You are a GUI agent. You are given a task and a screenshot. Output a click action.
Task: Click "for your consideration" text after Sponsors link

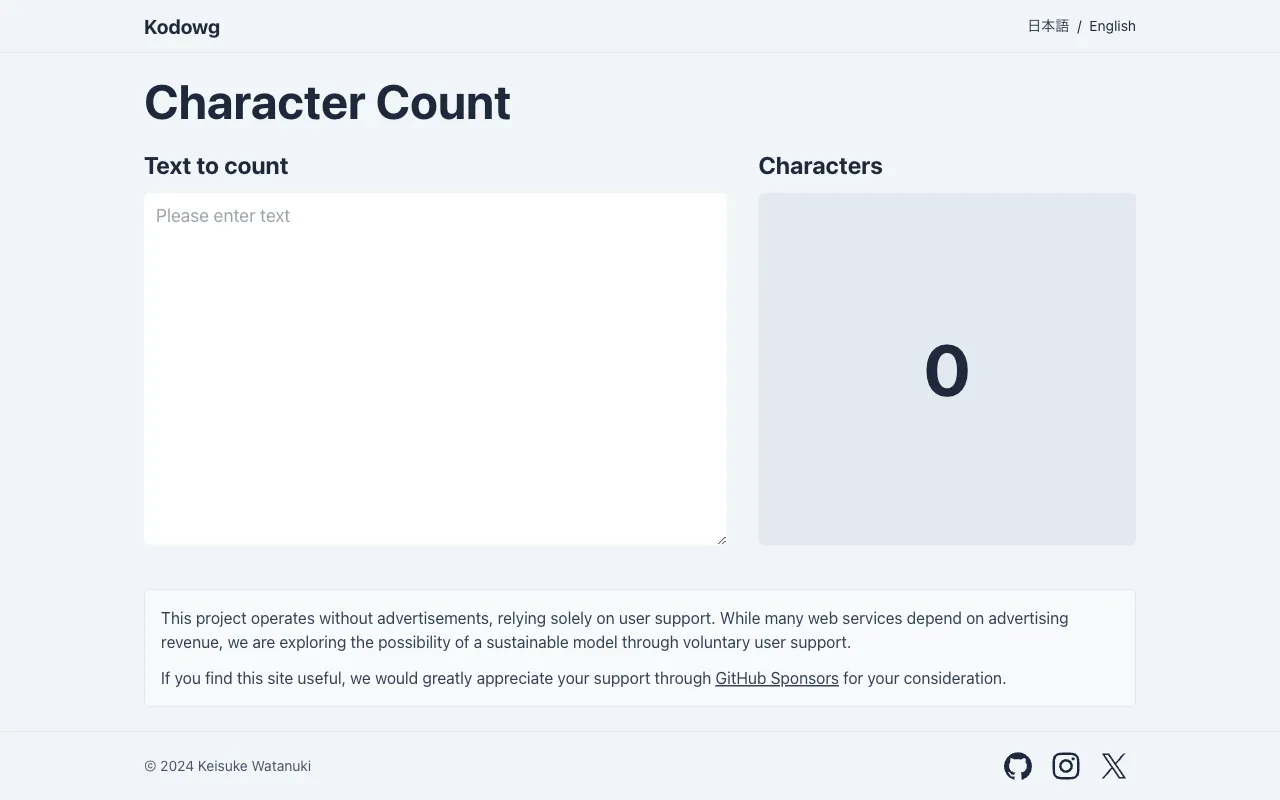[924, 678]
